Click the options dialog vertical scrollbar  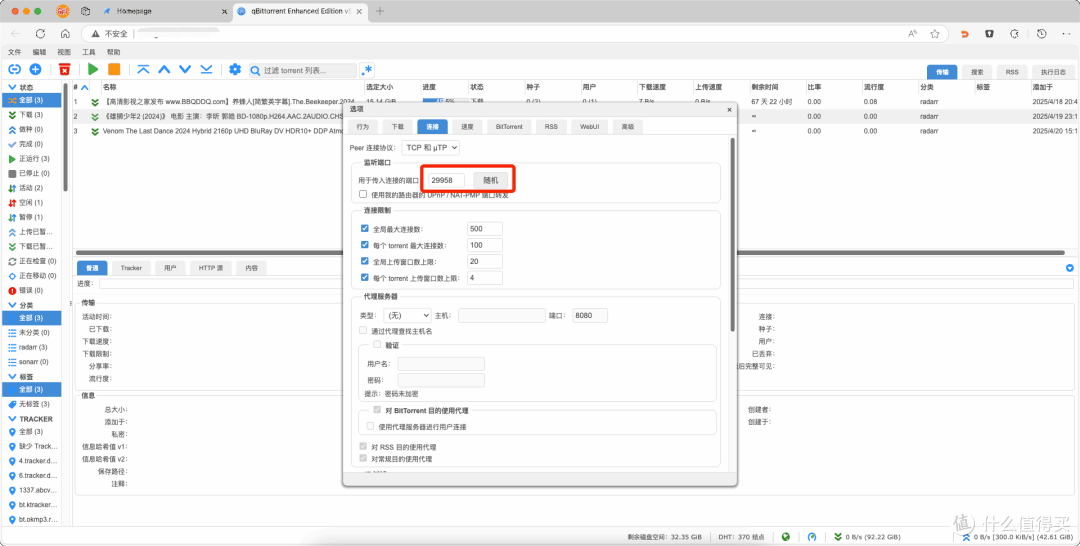coord(732,234)
